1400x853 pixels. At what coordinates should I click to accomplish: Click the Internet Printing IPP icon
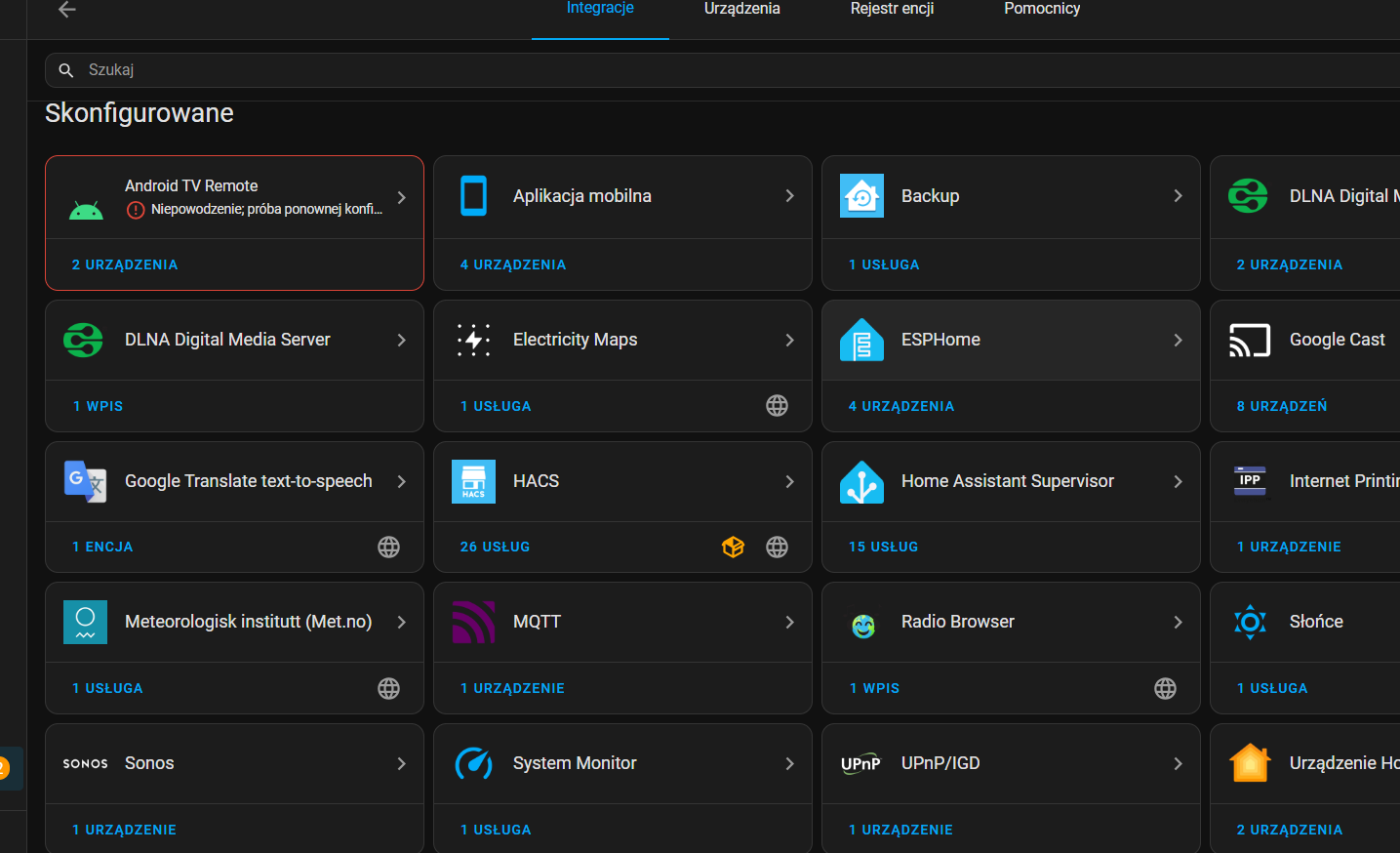(1250, 481)
